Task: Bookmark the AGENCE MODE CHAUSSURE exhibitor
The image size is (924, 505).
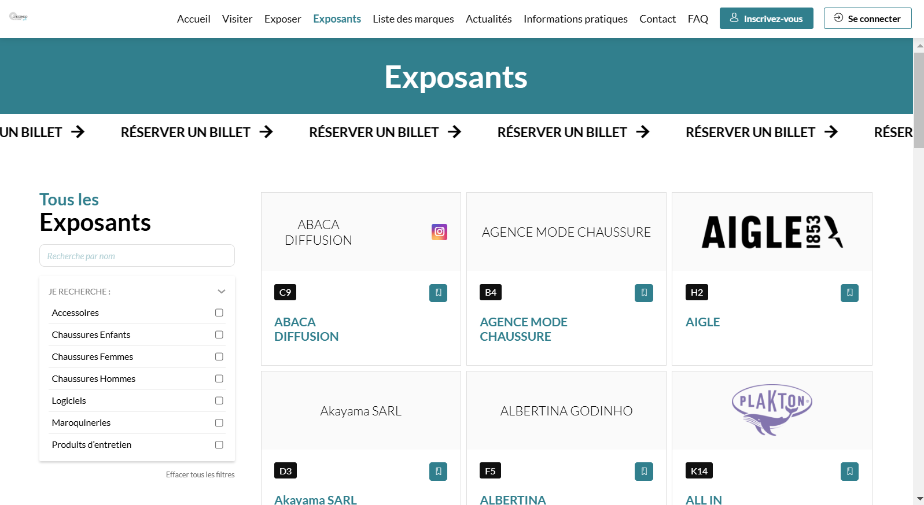Action: (x=644, y=293)
